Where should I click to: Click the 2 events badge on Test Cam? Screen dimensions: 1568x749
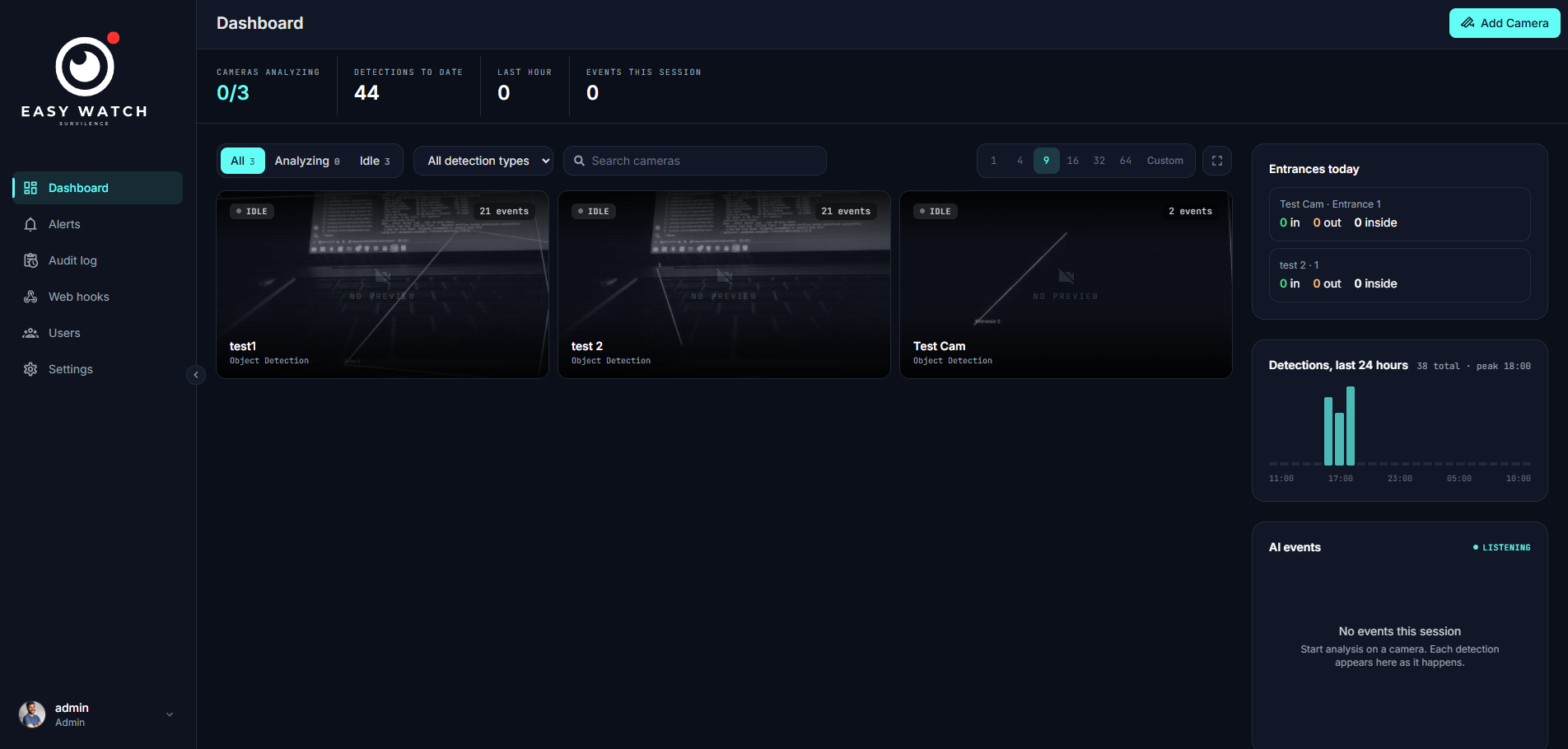[x=1190, y=211]
